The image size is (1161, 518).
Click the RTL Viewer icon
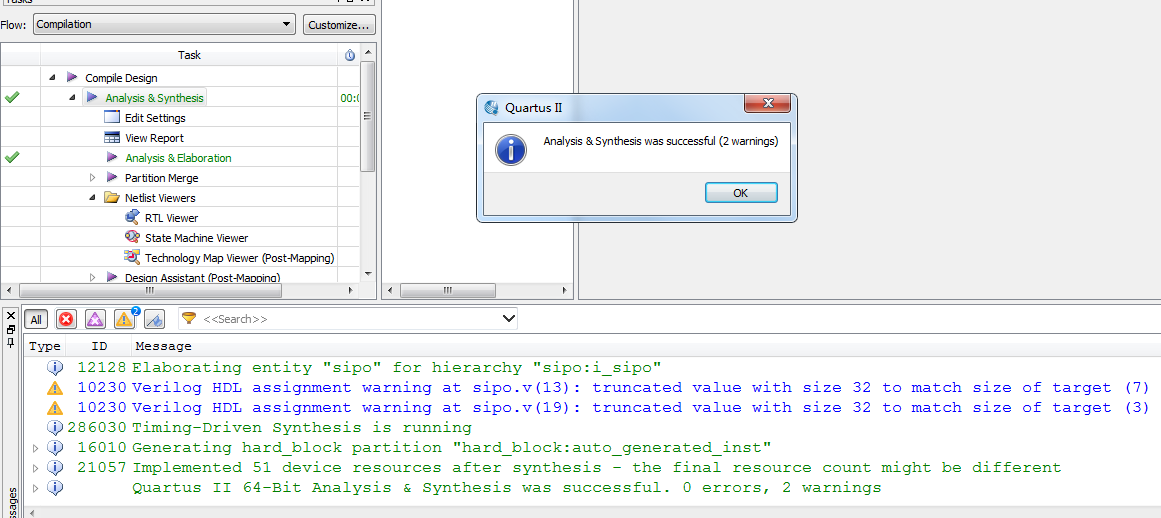coord(133,217)
